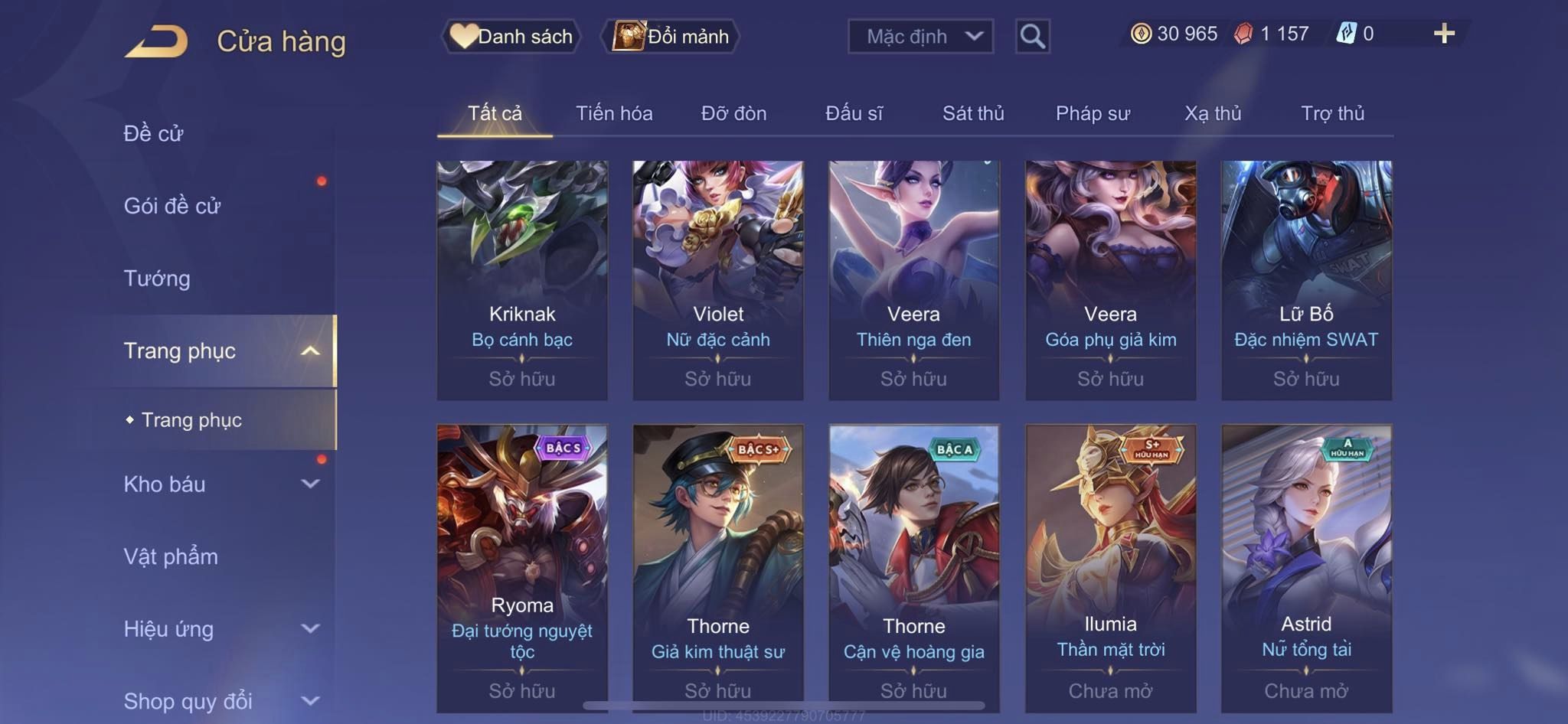Switch to the Sát thủ tab
The width and height of the screenshot is (1568, 724).
click(x=973, y=113)
